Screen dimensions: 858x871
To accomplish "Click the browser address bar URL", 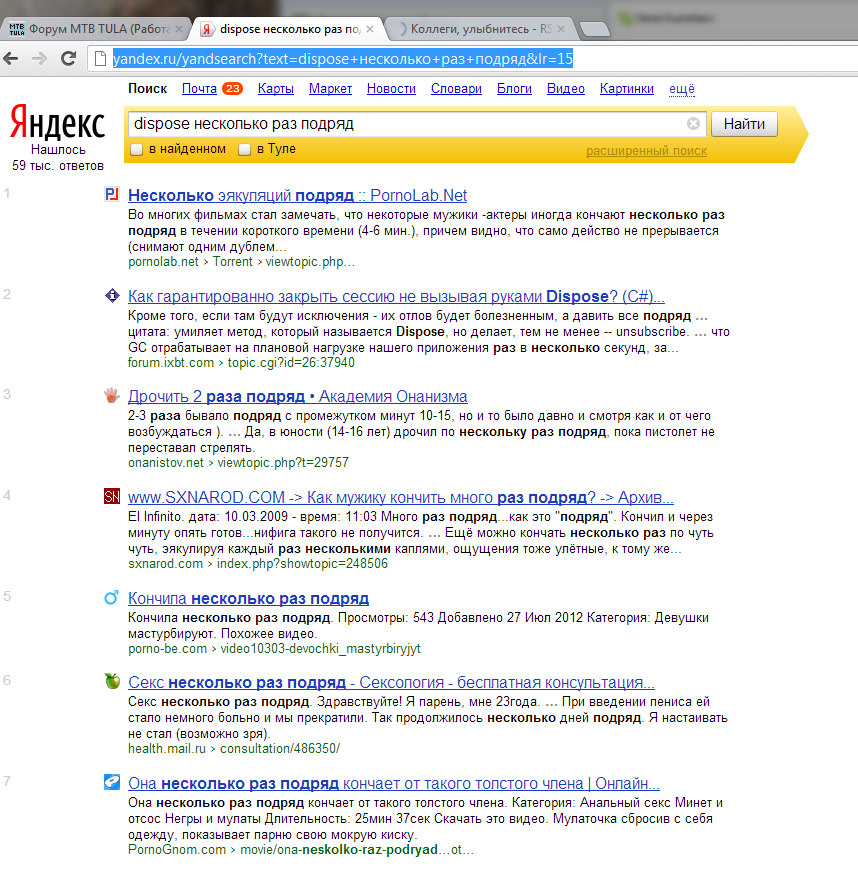I will coord(343,58).
